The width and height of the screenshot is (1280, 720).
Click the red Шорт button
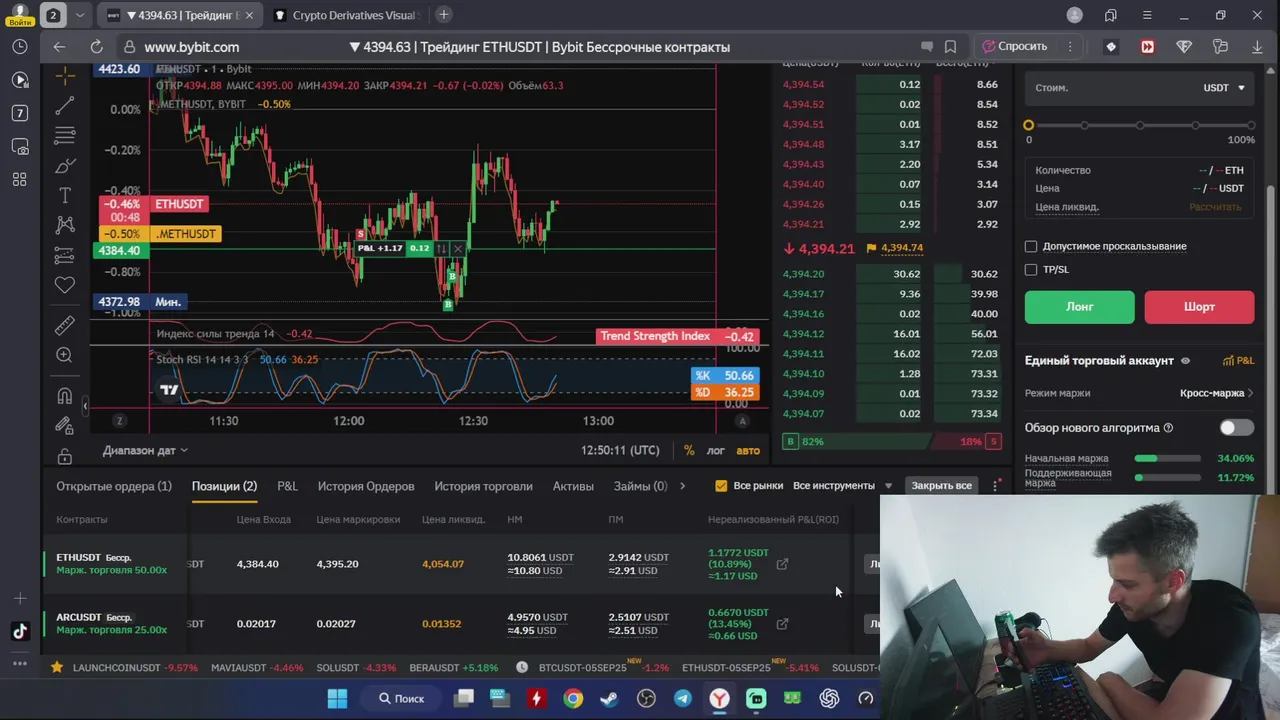pos(1199,307)
